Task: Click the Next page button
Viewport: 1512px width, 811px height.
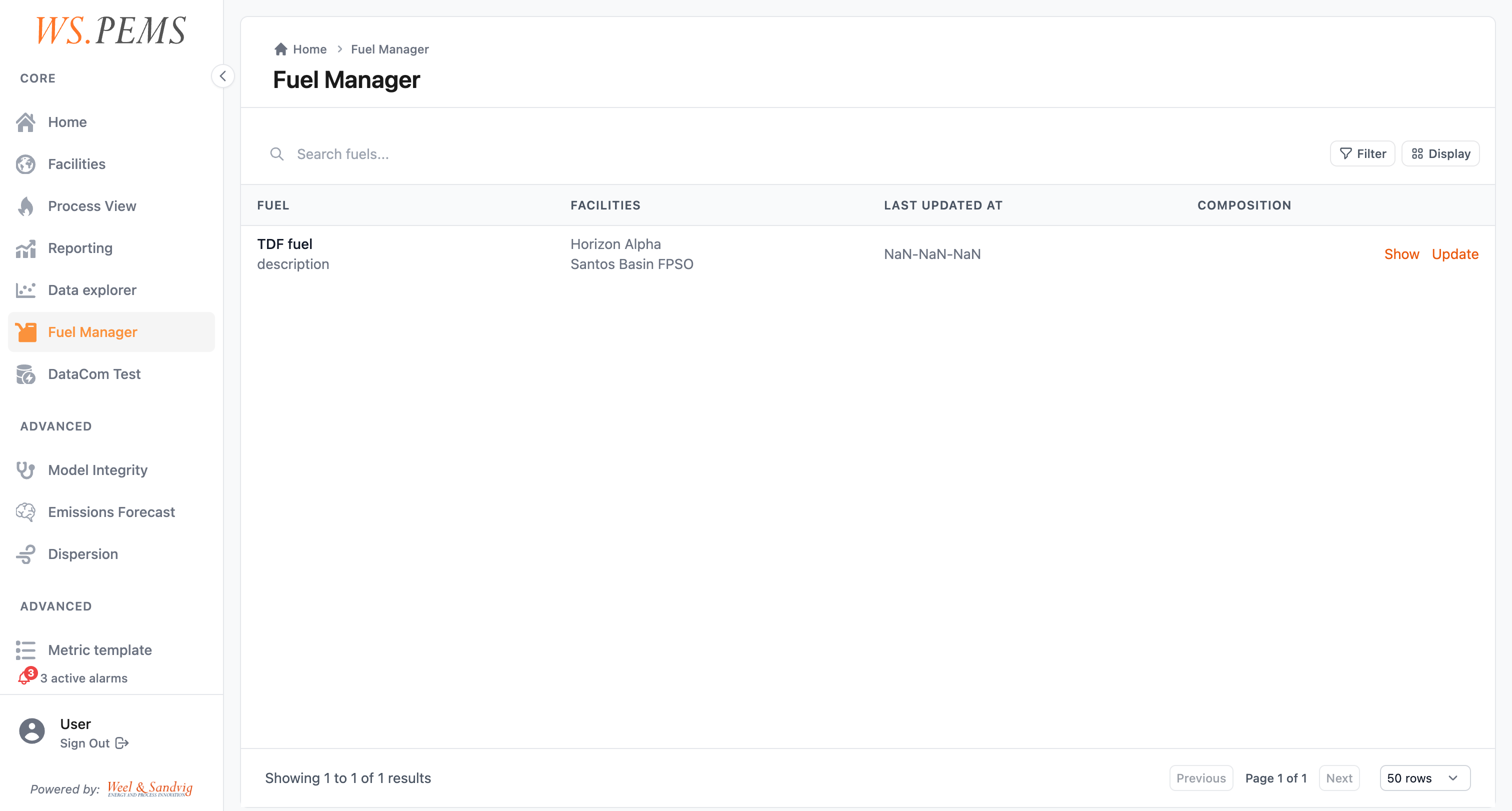Action: pyautogui.click(x=1339, y=778)
